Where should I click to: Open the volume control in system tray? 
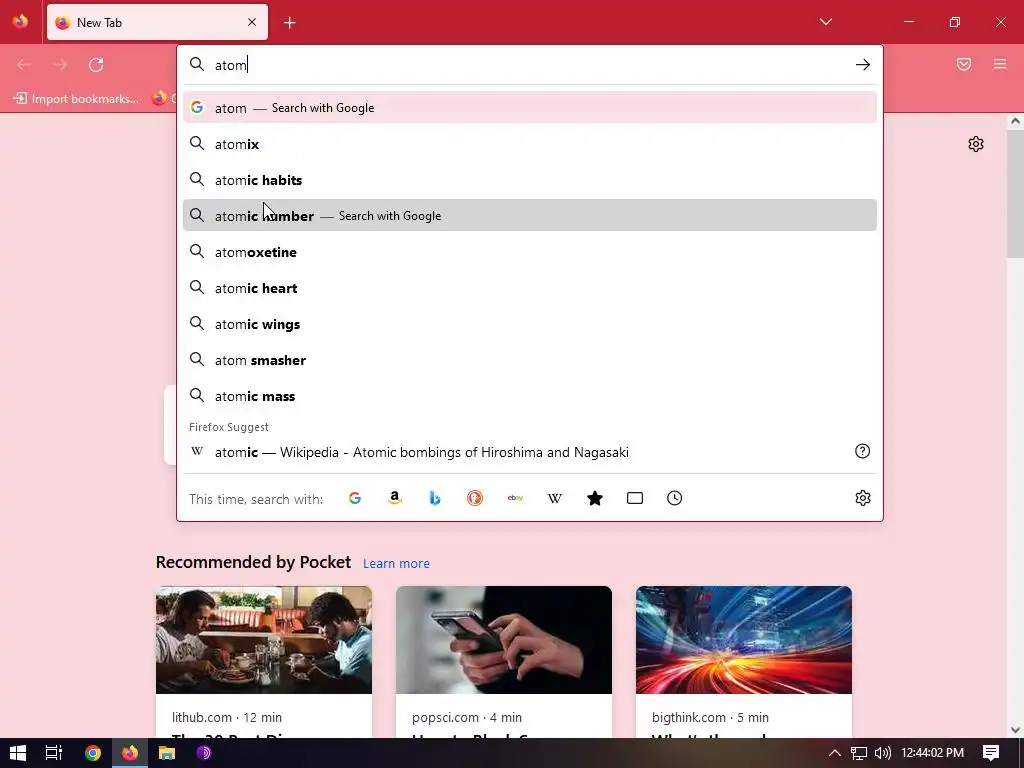tap(882, 753)
